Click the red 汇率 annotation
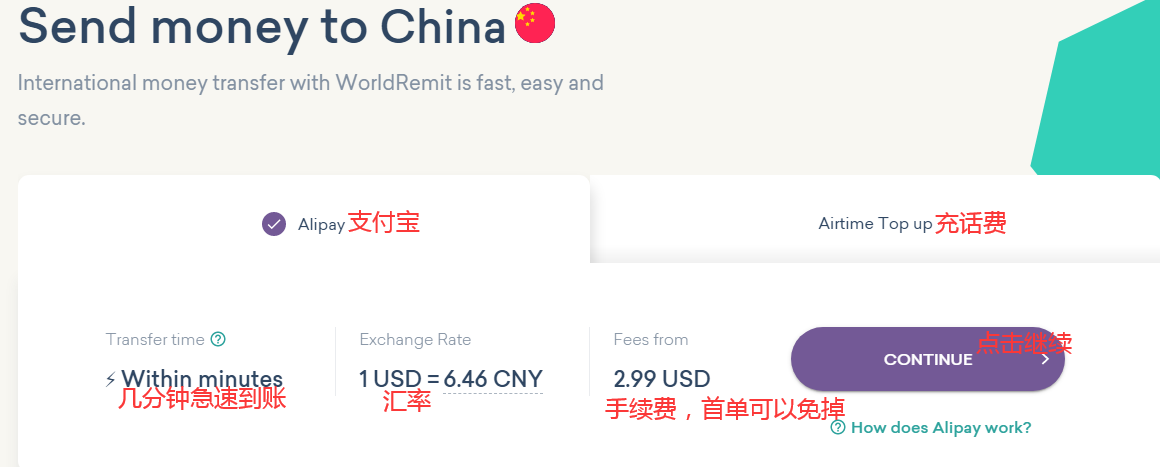The image size is (1160, 467). [407, 402]
